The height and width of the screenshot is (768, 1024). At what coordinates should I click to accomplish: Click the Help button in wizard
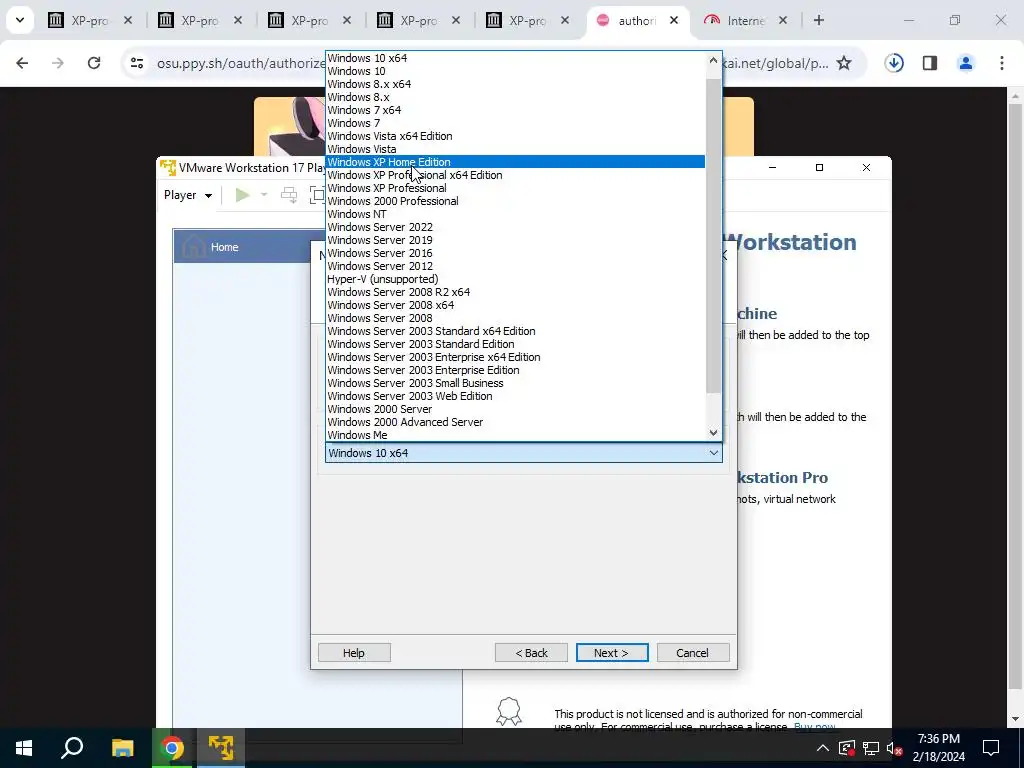tap(354, 653)
